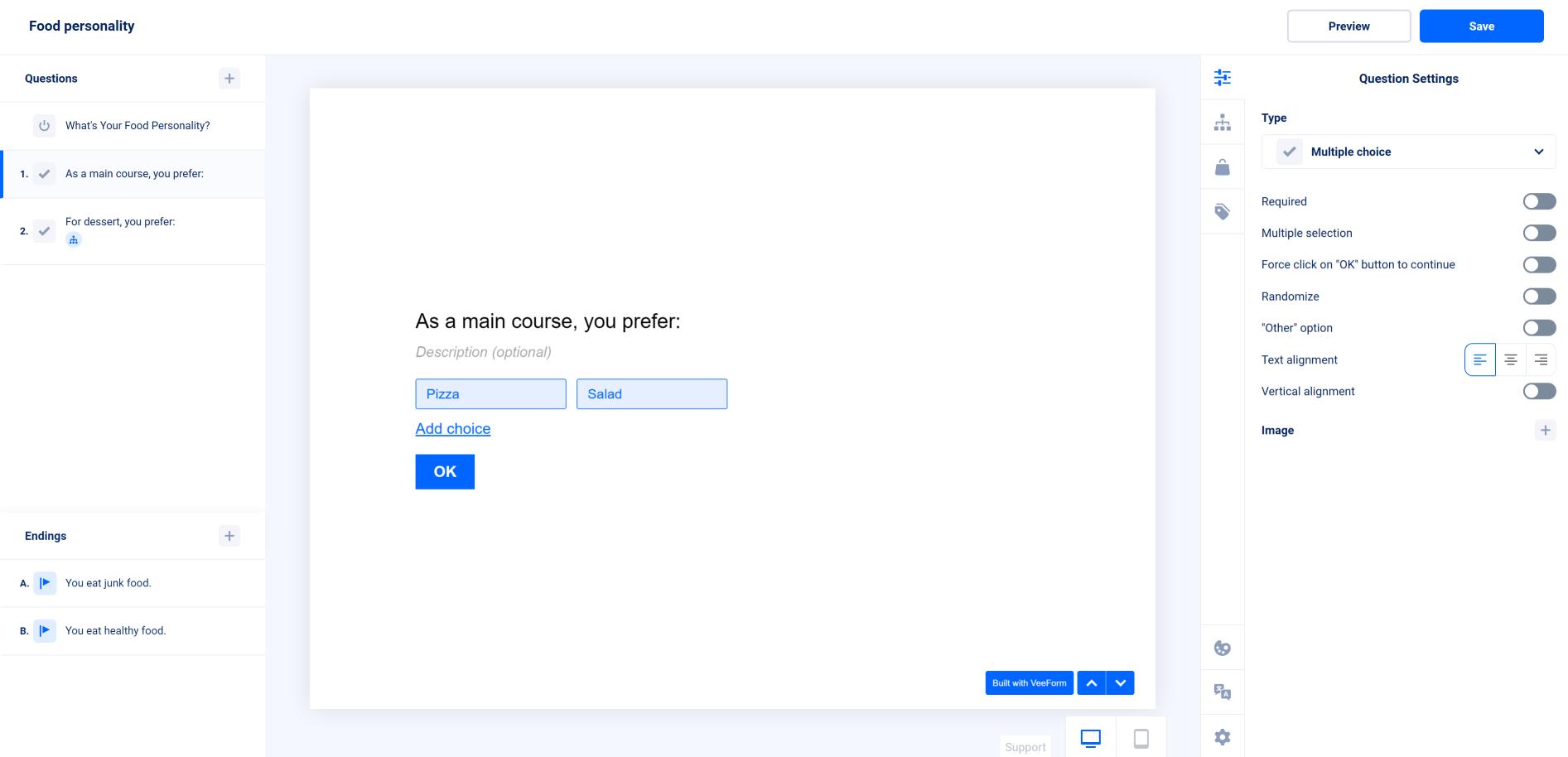Align text left
Image resolution: width=1568 pixels, height=757 pixels.
coord(1480,359)
